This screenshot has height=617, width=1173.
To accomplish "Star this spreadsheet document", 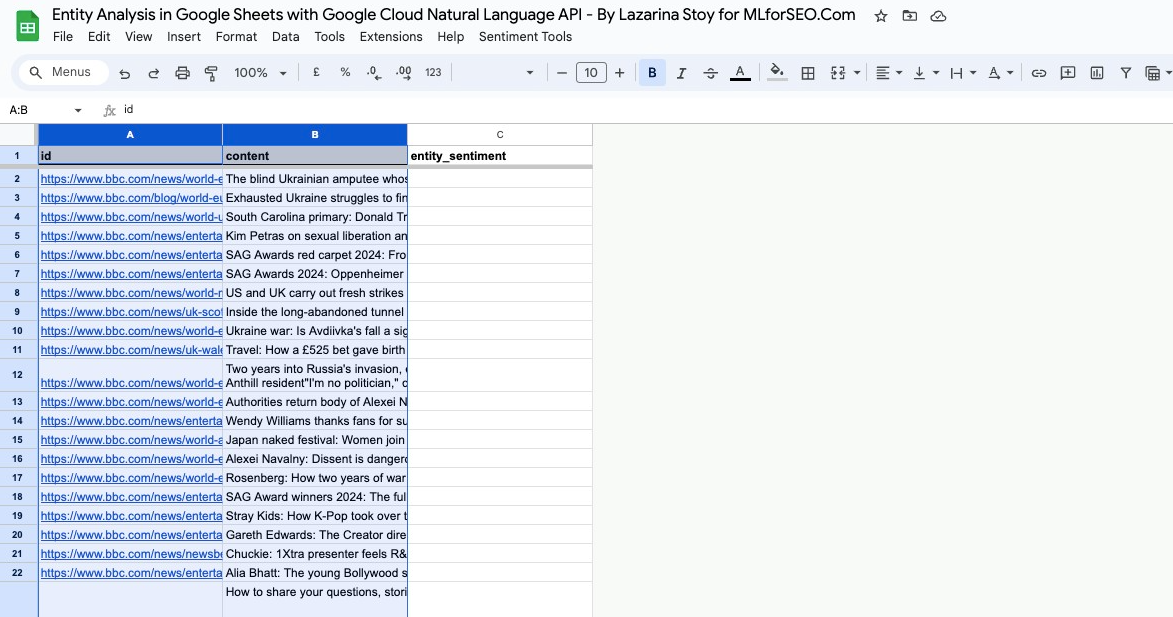I will pos(881,16).
